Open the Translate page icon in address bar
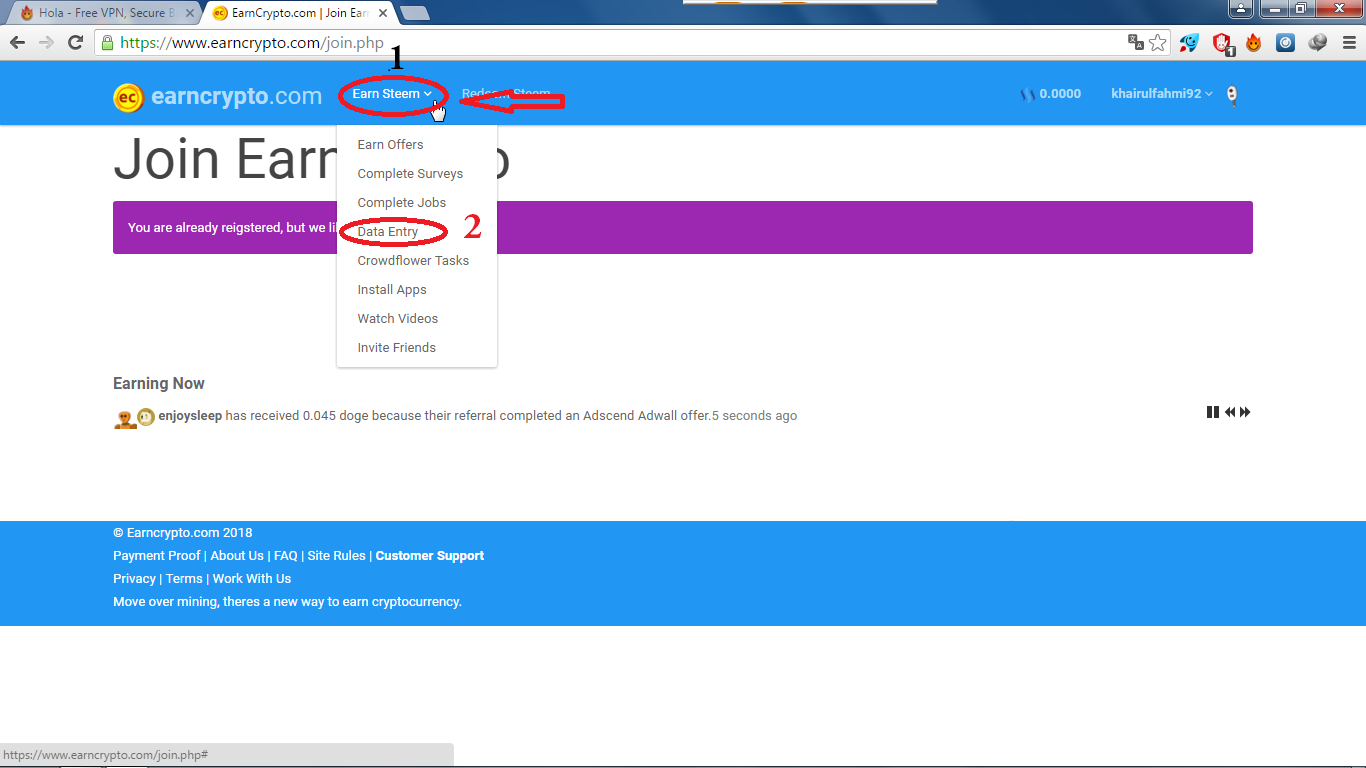 coord(1136,42)
